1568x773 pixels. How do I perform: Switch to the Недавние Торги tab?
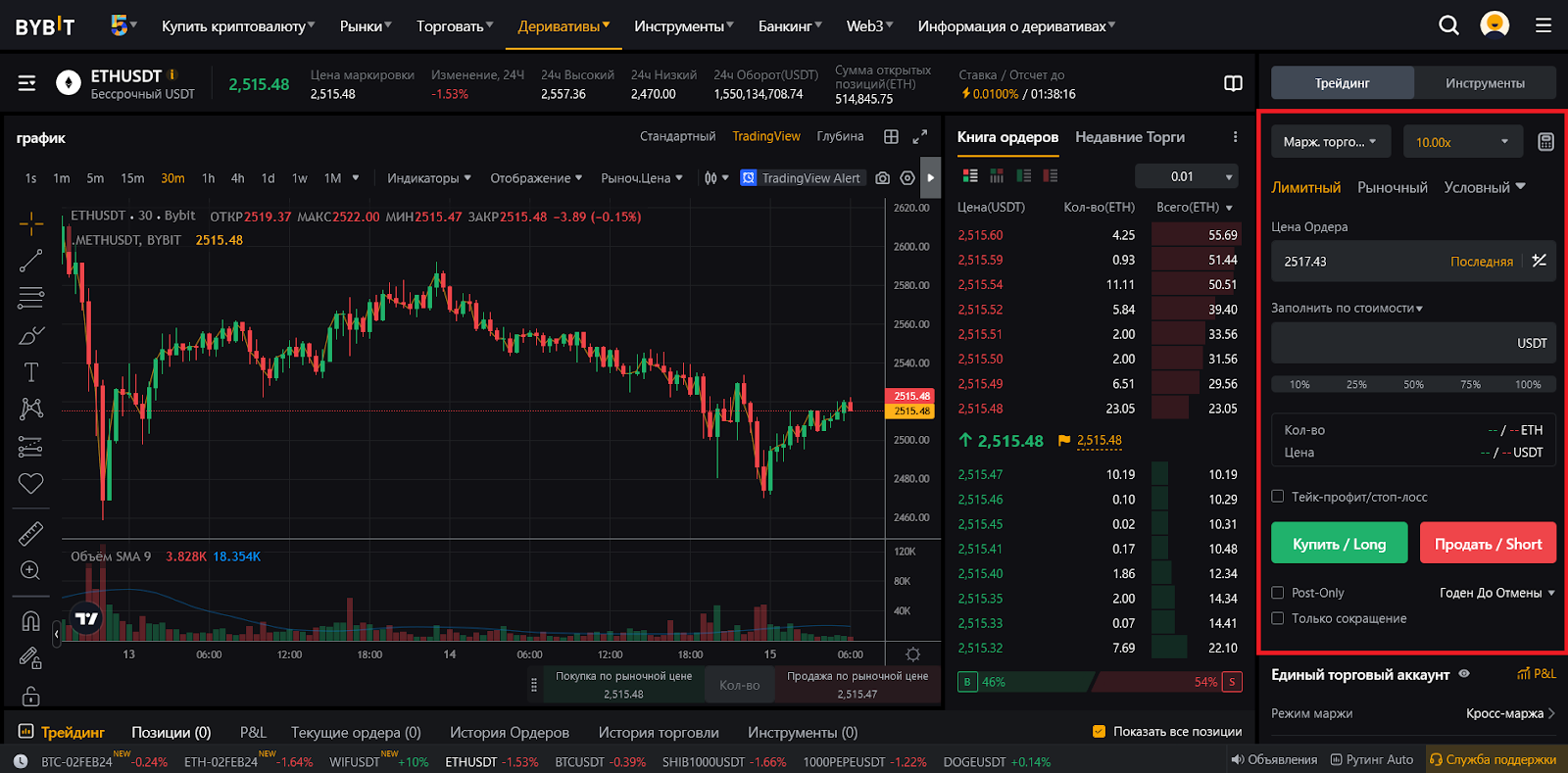(x=1129, y=137)
